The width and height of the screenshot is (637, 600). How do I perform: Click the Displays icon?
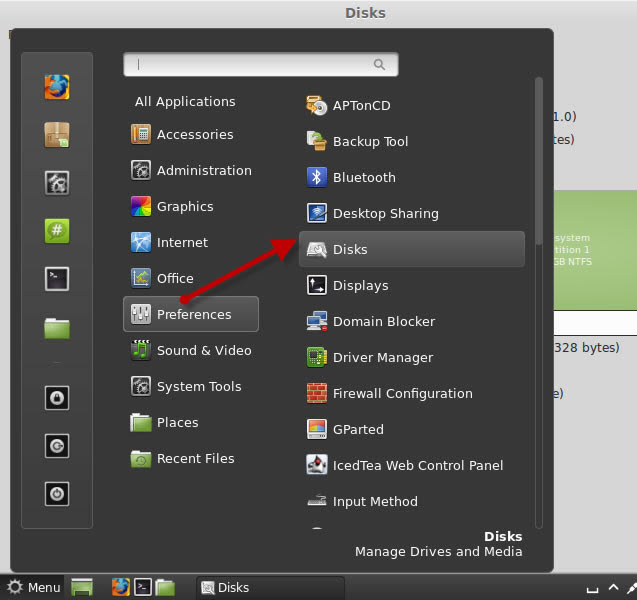316,285
